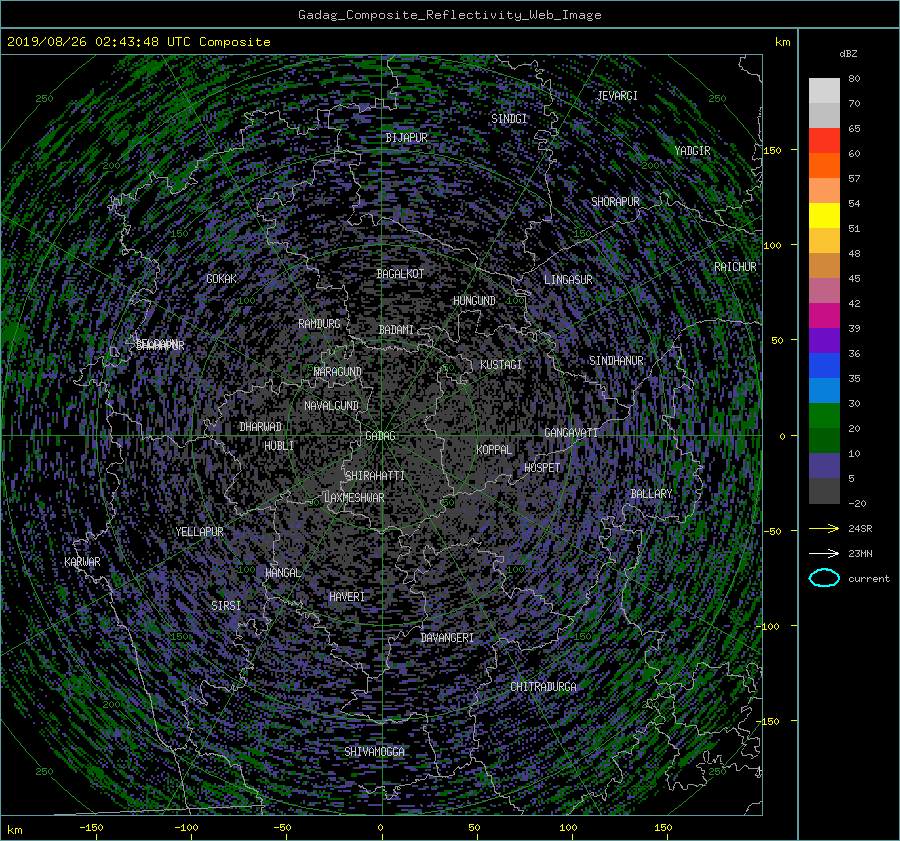
Task: Click the HUNGUND city label
Action: point(474,301)
